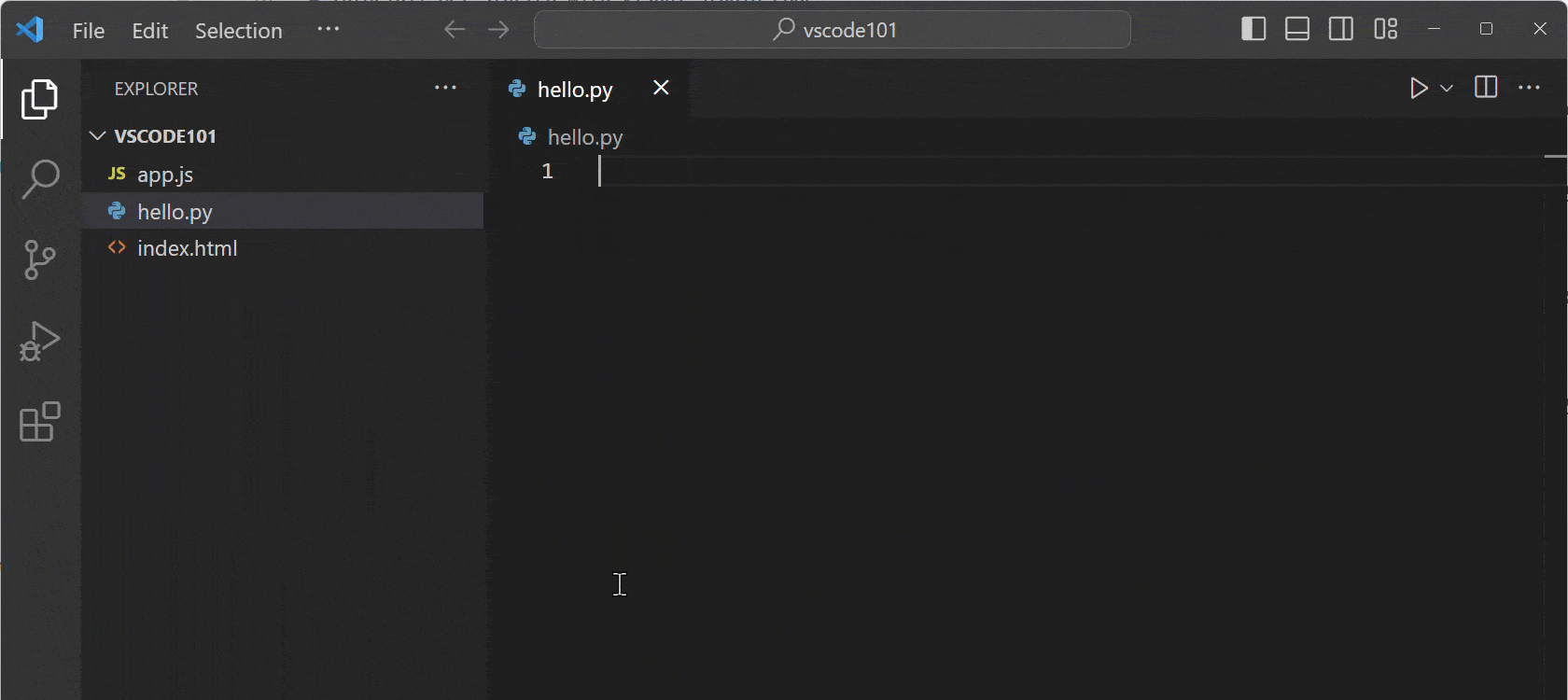Split the editor to the right
Viewport: 1568px width, 700px height.
pos(1485,88)
